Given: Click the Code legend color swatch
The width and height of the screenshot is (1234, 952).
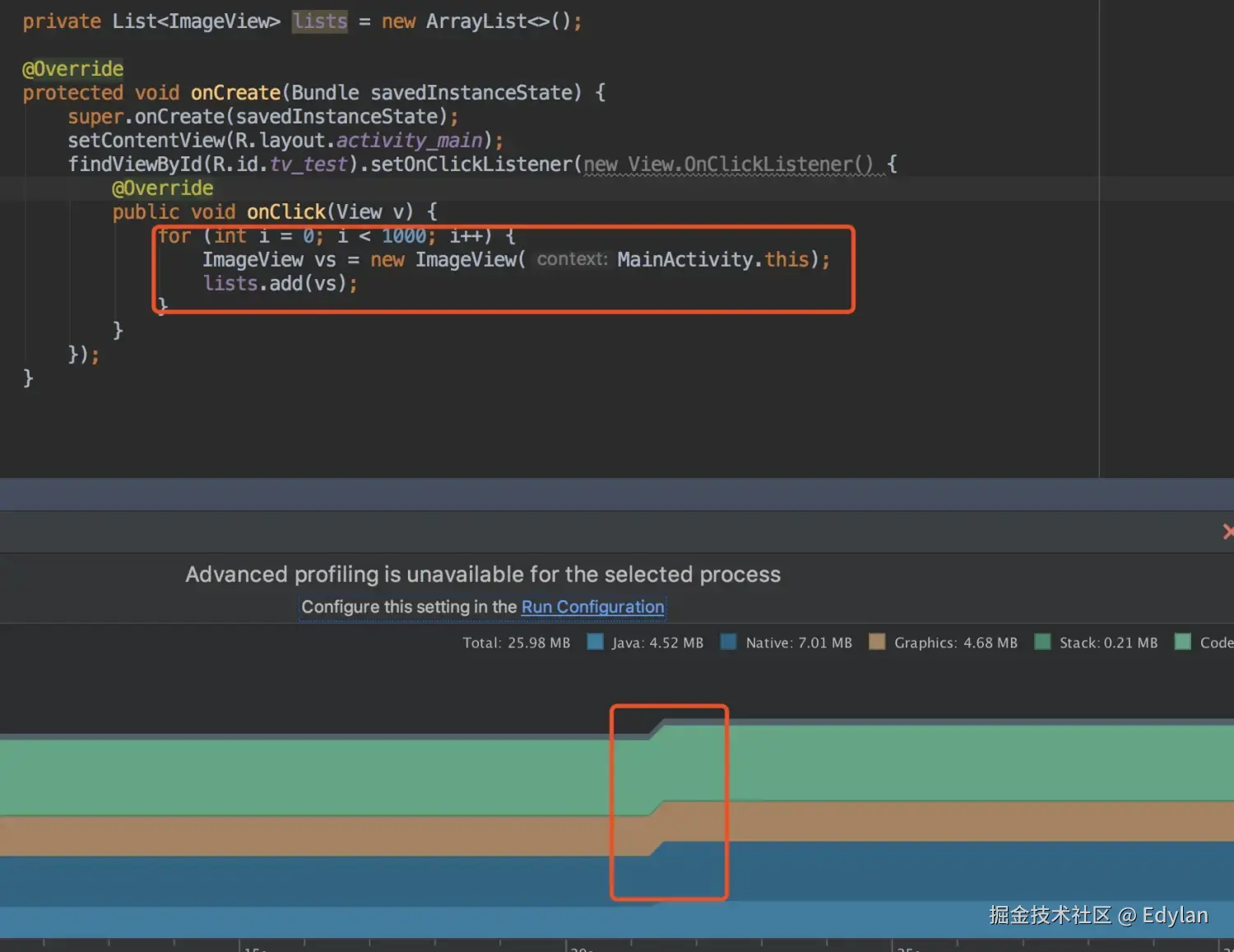Looking at the screenshot, I should click(x=1183, y=642).
